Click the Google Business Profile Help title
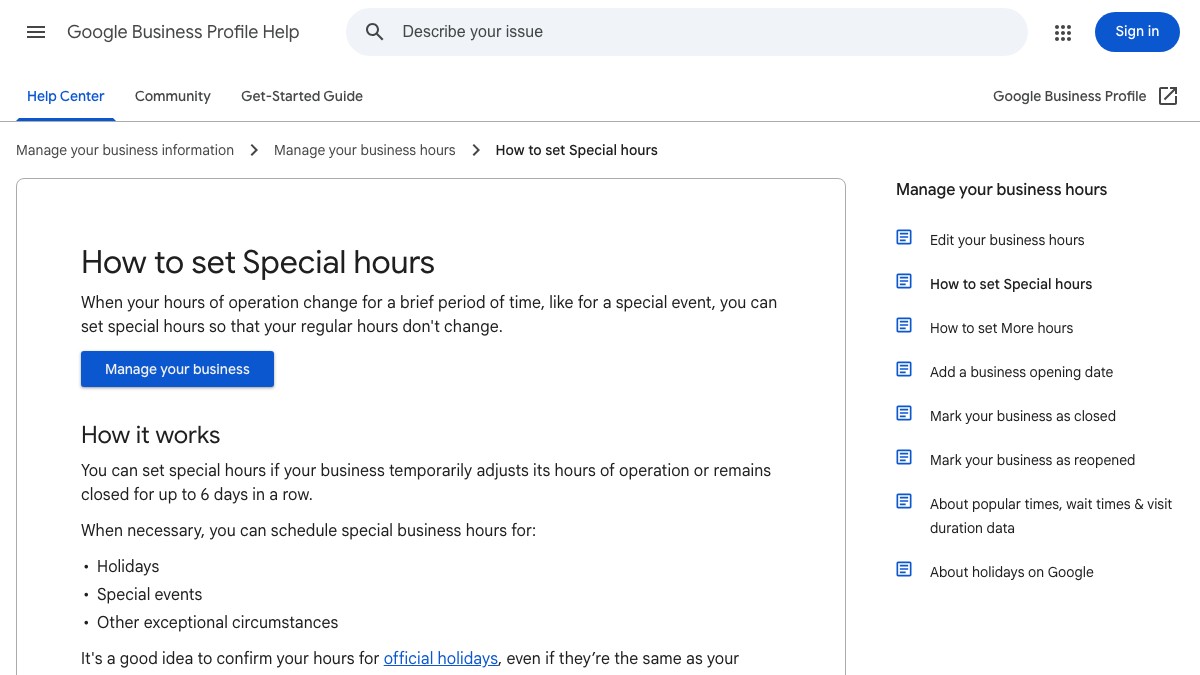The image size is (1200, 675). (x=183, y=32)
